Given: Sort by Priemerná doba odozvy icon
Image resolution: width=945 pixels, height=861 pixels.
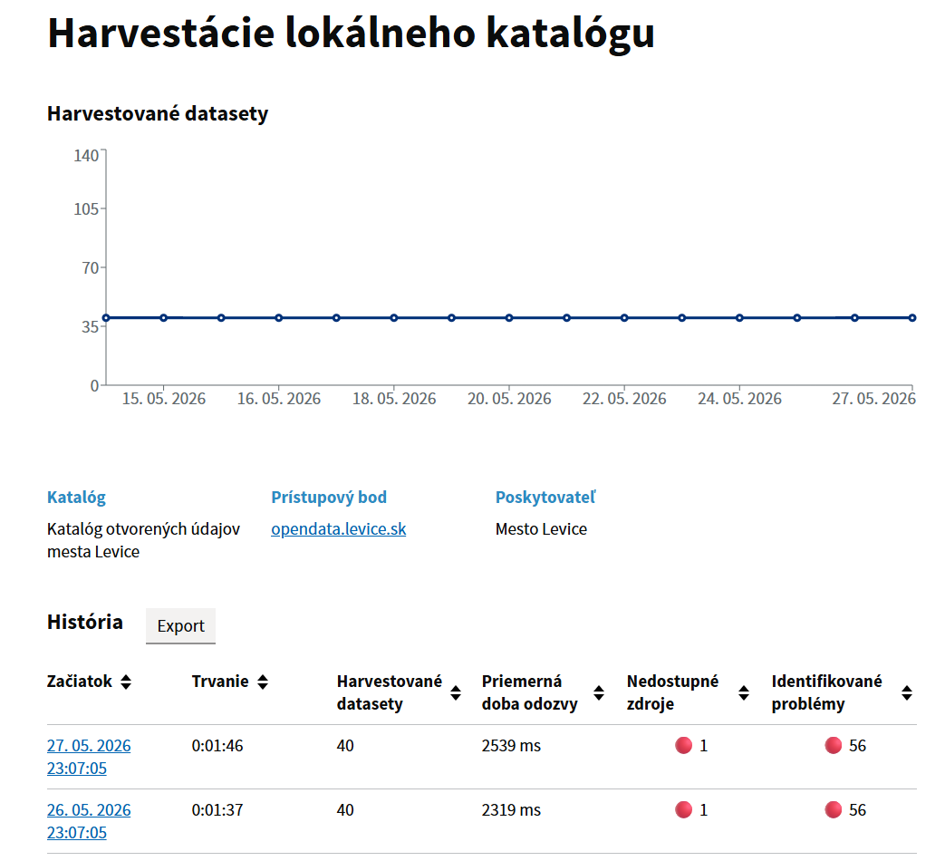Looking at the screenshot, I should pyautogui.click(x=598, y=693).
